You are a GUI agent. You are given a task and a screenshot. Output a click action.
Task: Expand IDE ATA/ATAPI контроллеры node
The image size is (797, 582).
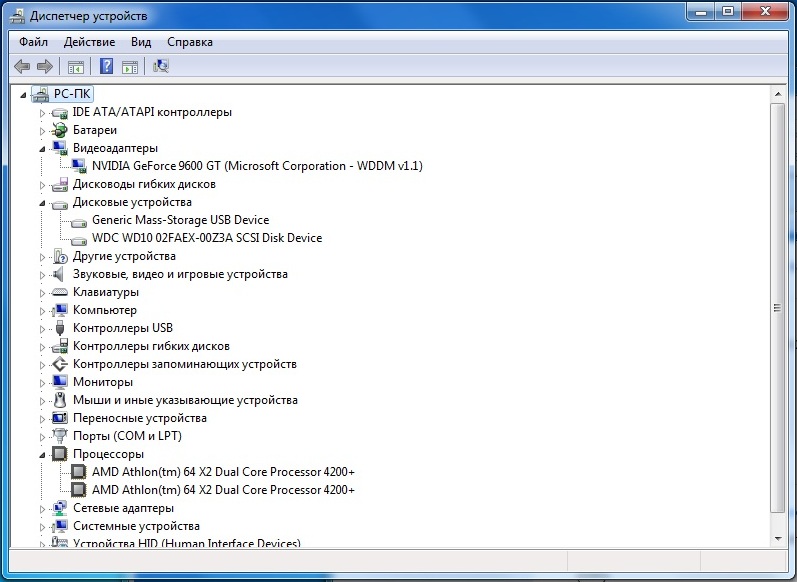43,113
